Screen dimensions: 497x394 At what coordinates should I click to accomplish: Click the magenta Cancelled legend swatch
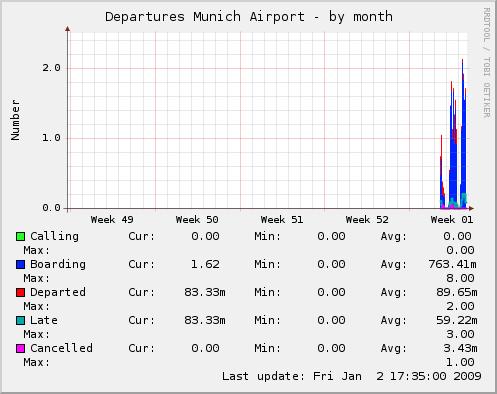(x=20, y=348)
